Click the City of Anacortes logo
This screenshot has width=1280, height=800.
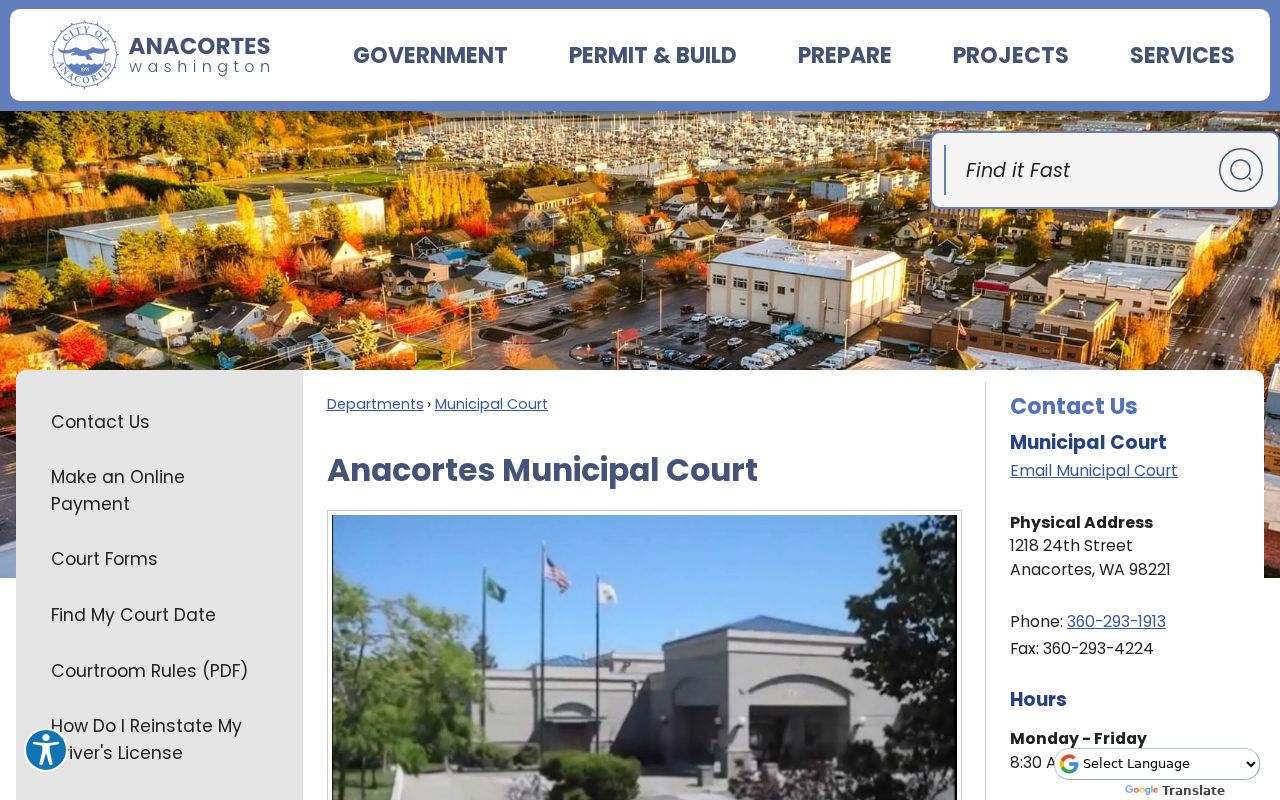pos(161,55)
